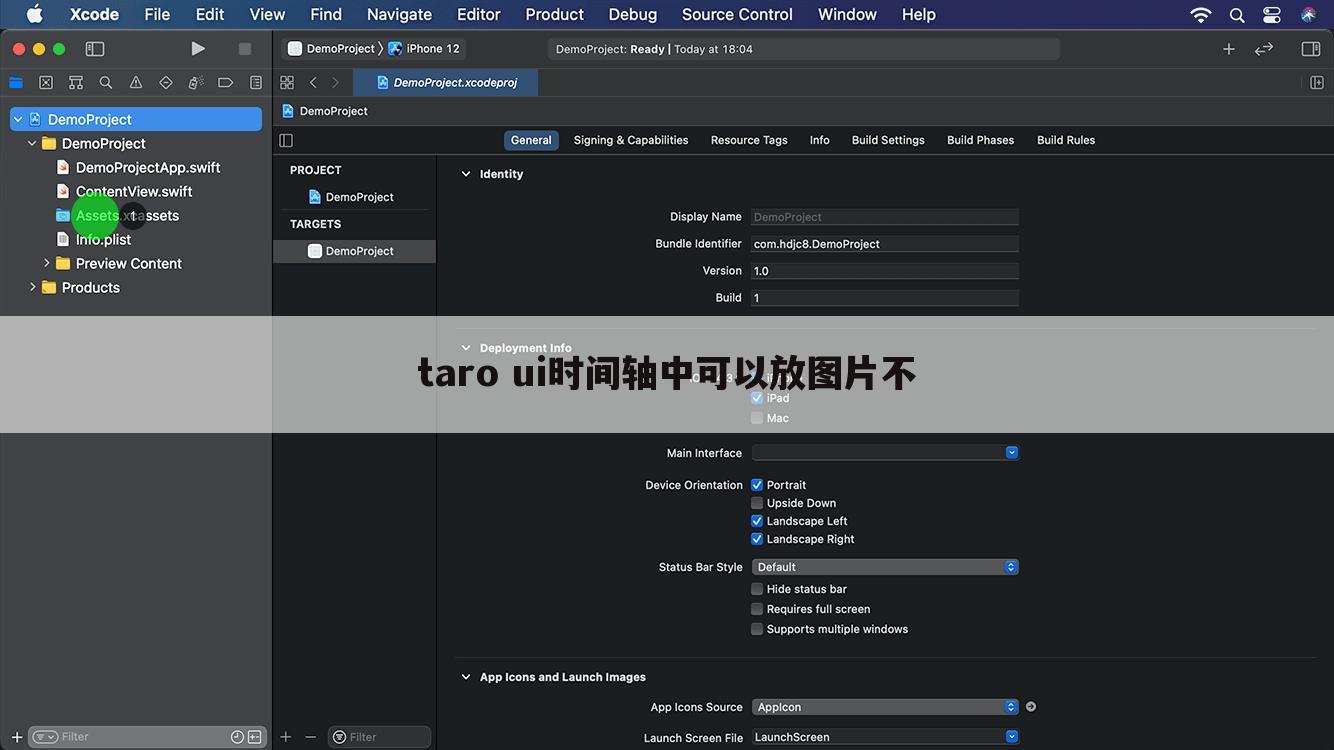Select DemoProject under TARGETS
Screen dimensions: 1334x750
pyautogui.click(x=354, y=251)
